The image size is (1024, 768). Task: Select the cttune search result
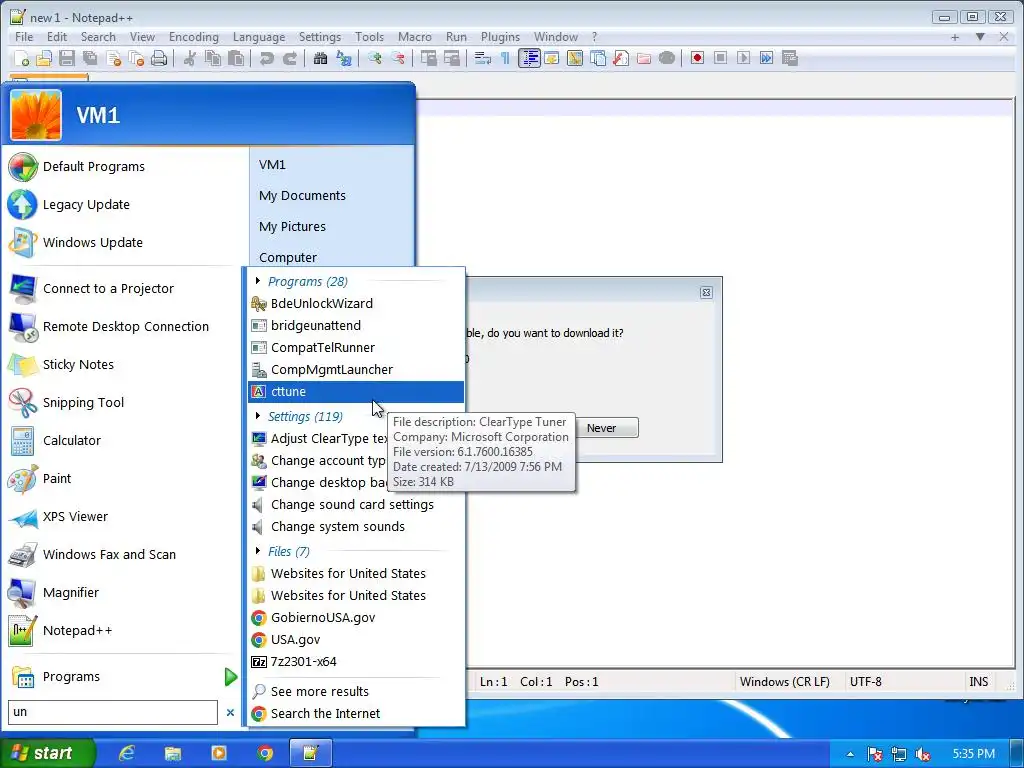click(x=356, y=391)
